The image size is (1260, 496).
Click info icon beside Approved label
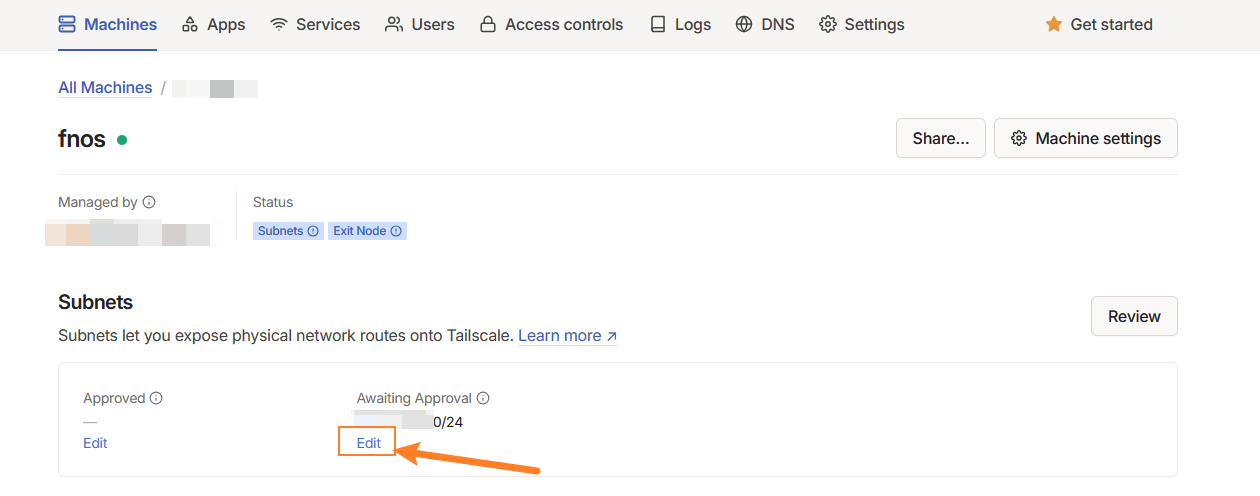(156, 398)
